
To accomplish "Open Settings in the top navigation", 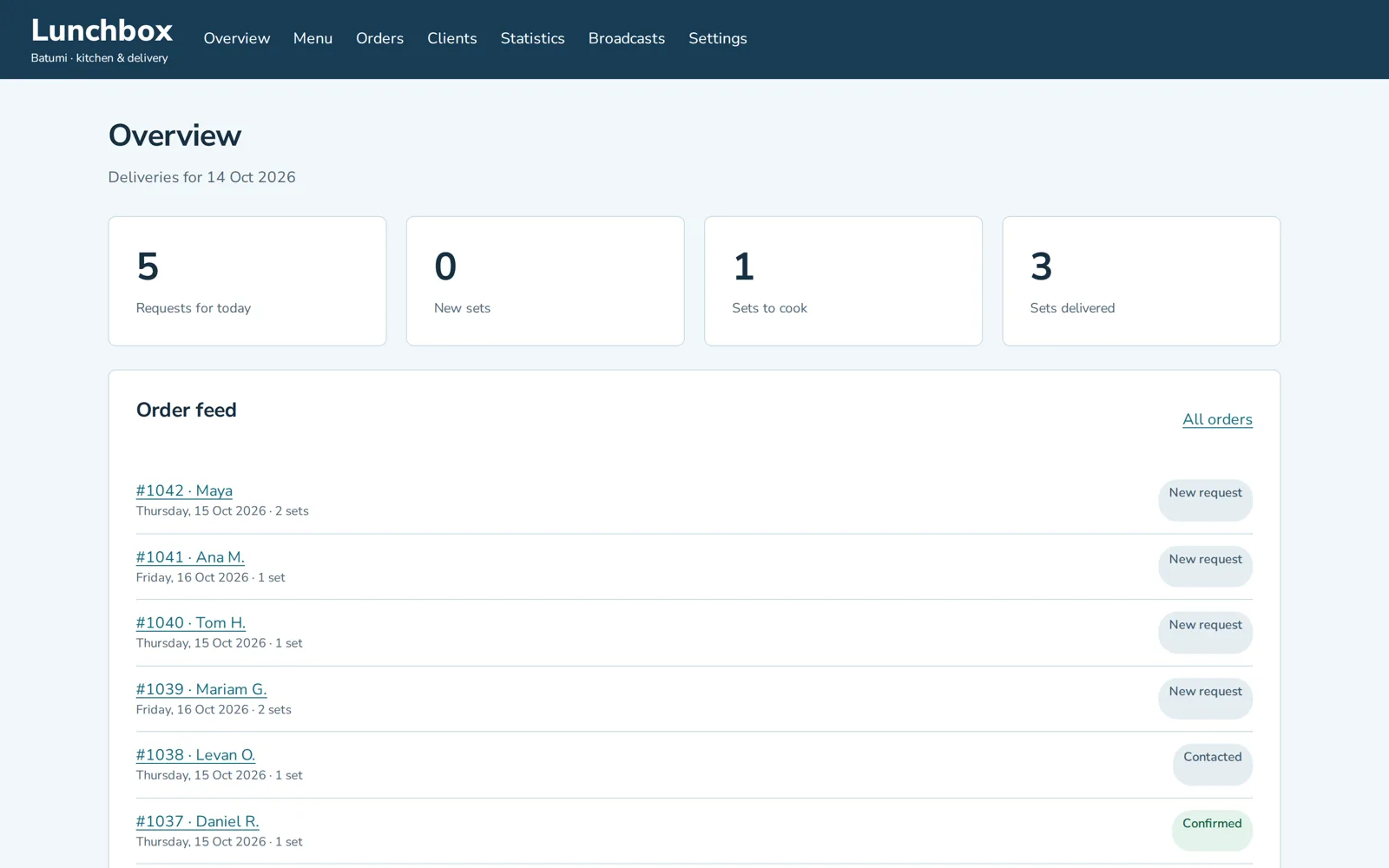I will click(x=717, y=38).
